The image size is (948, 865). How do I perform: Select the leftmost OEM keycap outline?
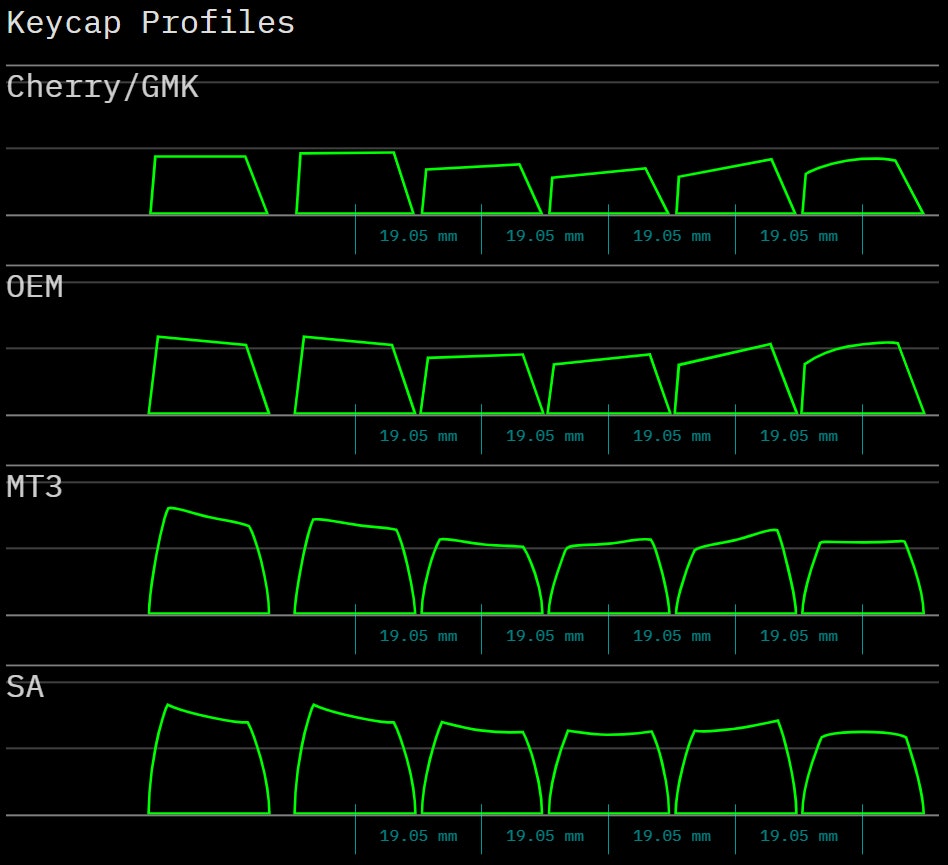tap(207, 378)
